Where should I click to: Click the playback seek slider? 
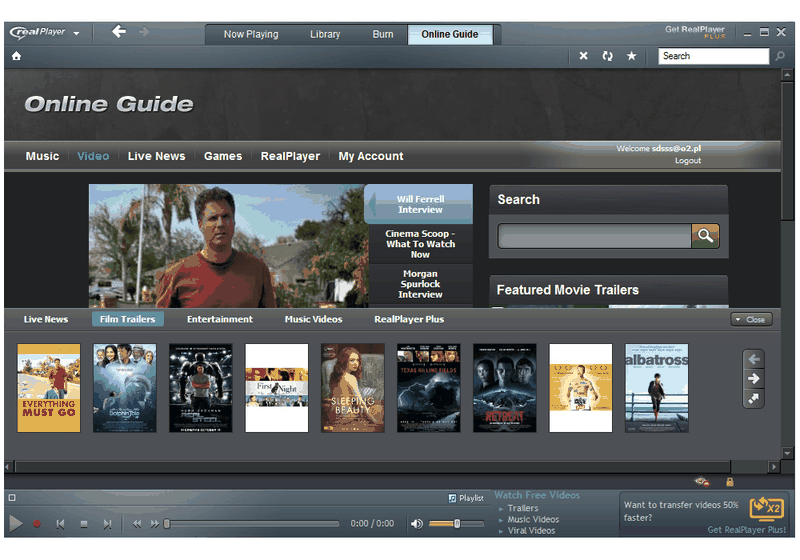[x=252, y=524]
